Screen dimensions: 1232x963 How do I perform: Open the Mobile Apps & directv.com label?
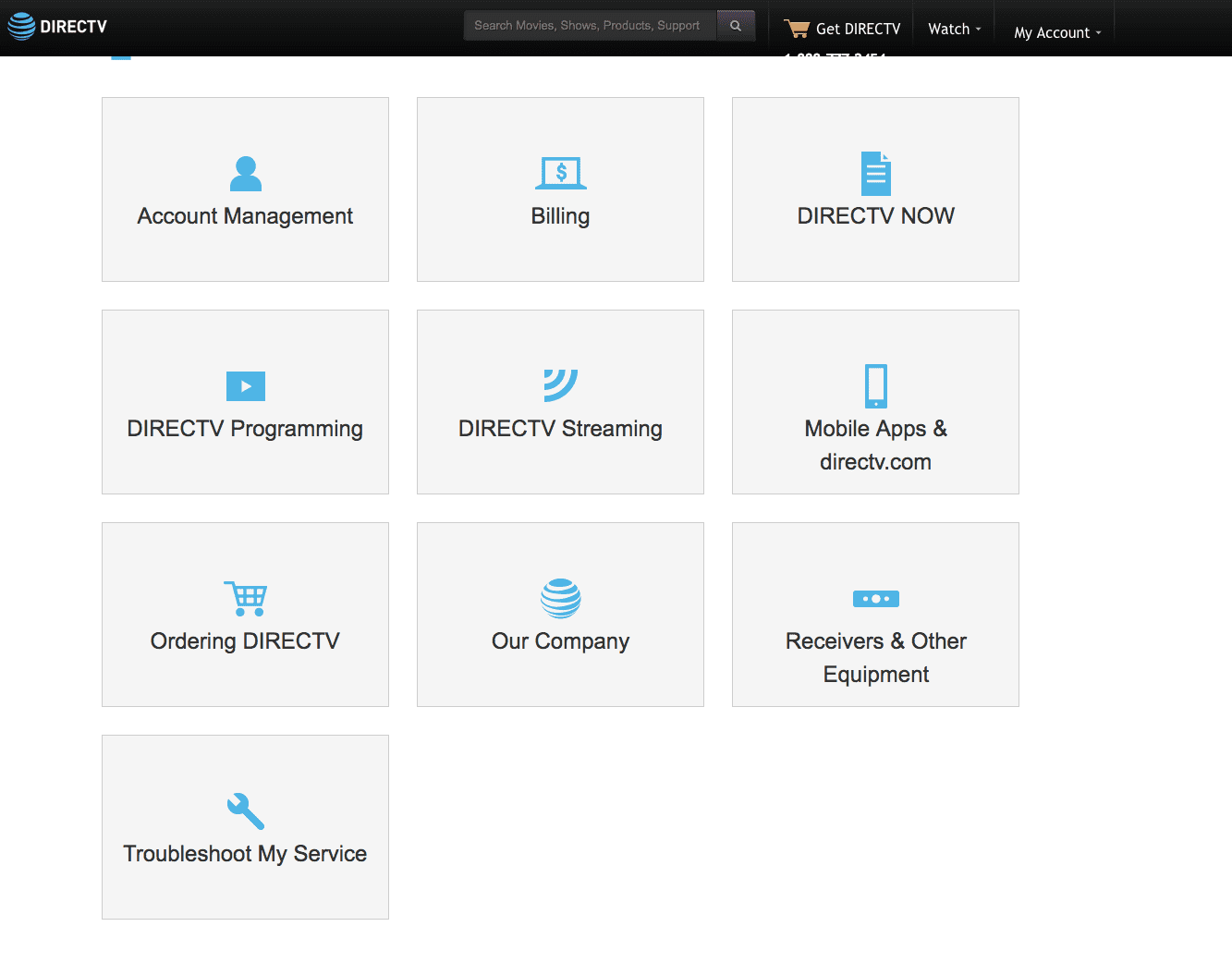click(x=875, y=445)
